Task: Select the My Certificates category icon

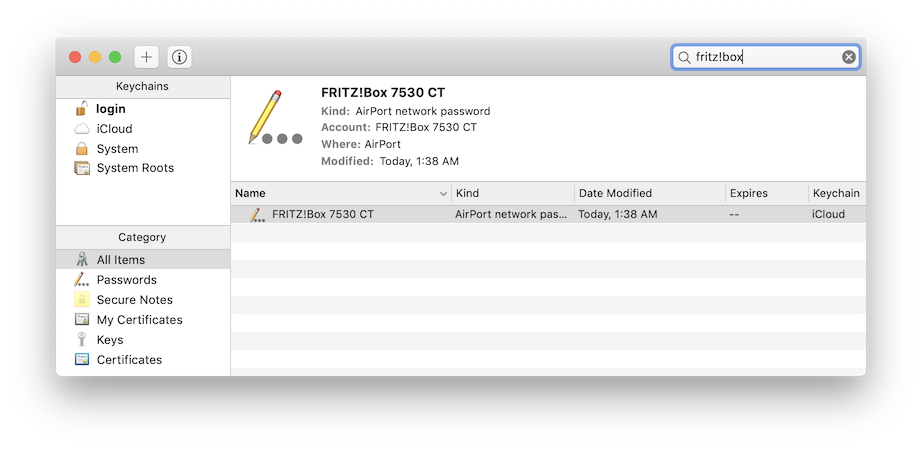Action: (82, 319)
